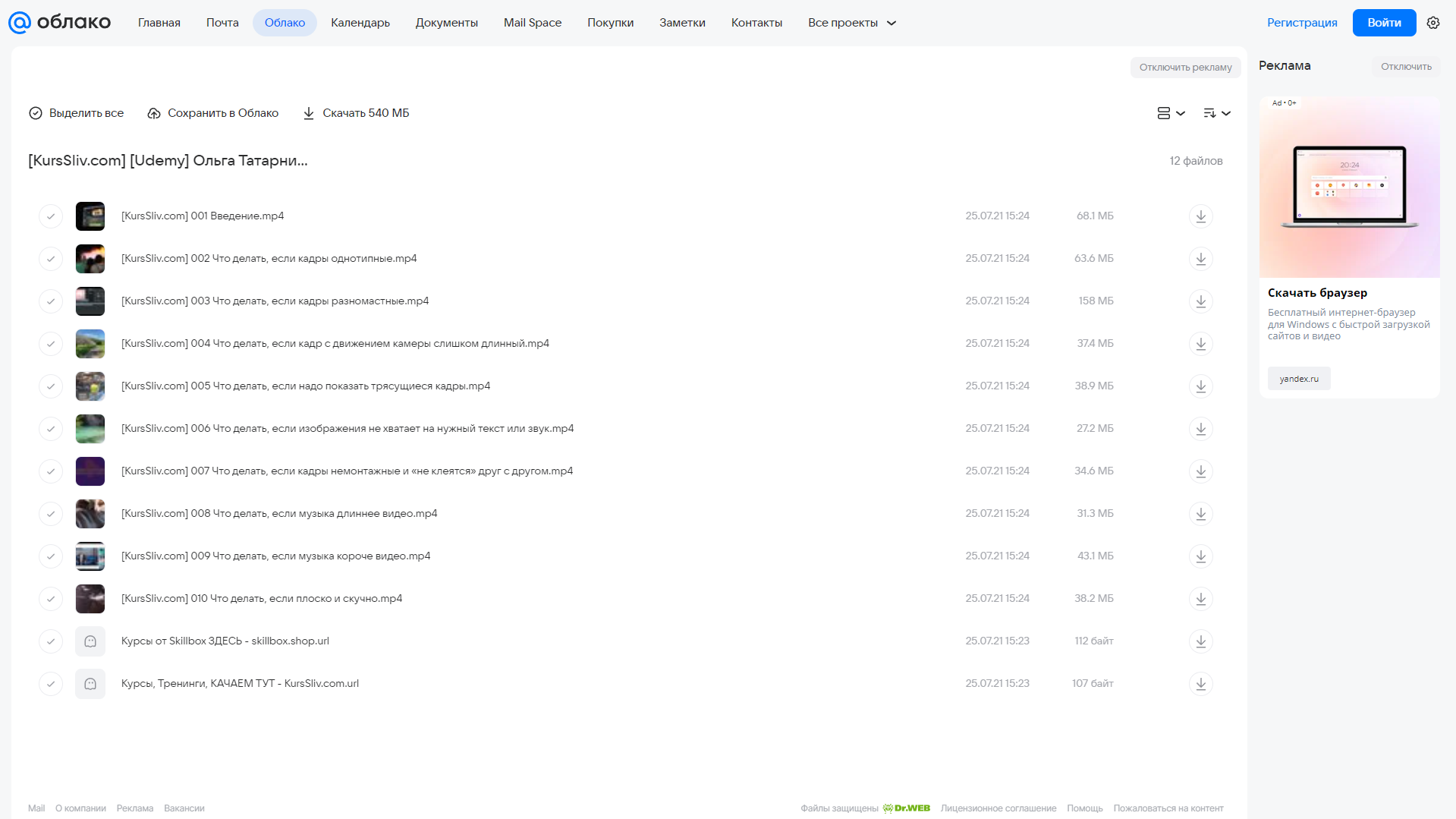
Task: Click the Войти button
Action: tap(1384, 23)
